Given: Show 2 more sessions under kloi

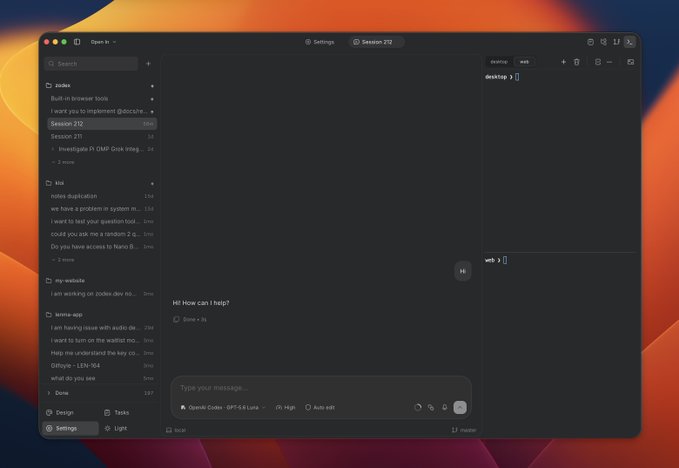Looking at the screenshot, I should click(64, 260).
